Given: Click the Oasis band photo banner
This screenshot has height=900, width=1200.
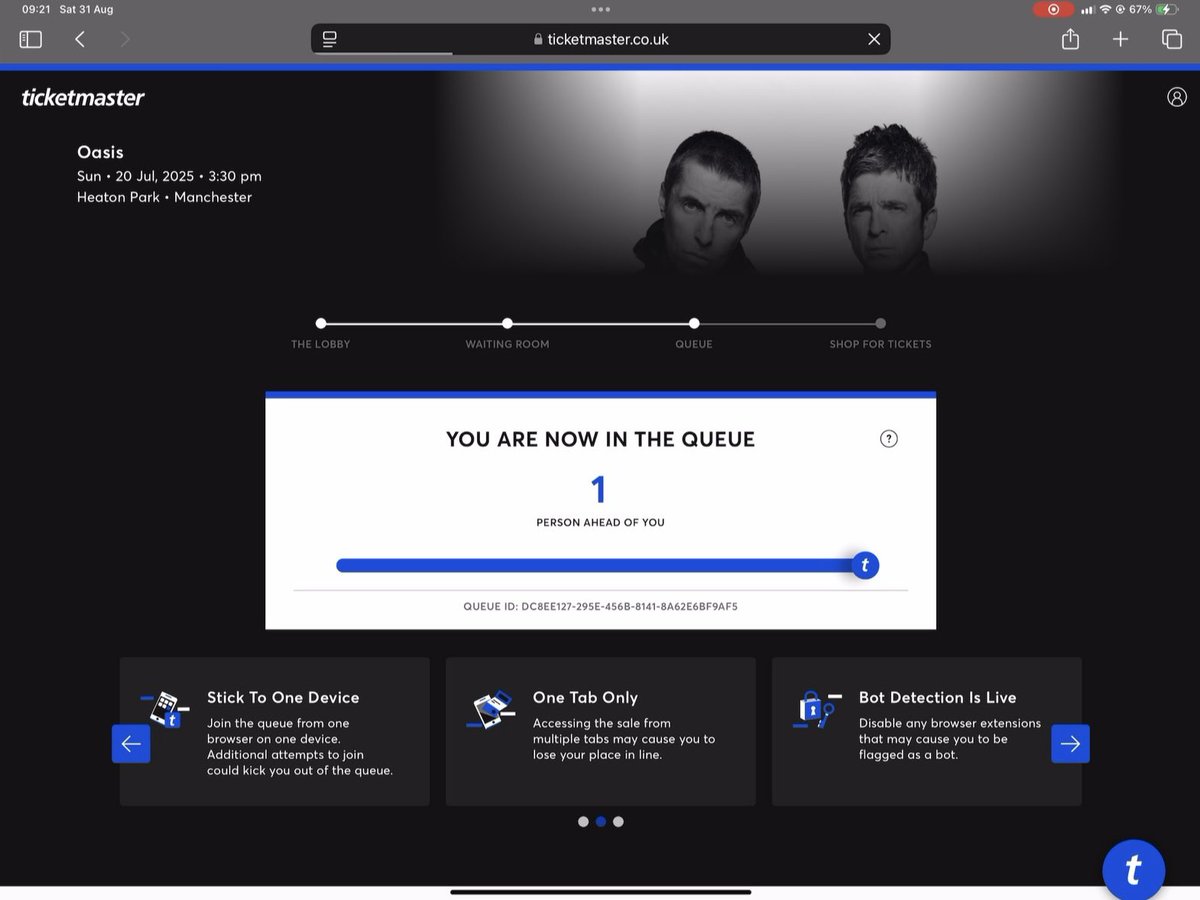Looking at the screenshot, I should [x=780, y=172].
